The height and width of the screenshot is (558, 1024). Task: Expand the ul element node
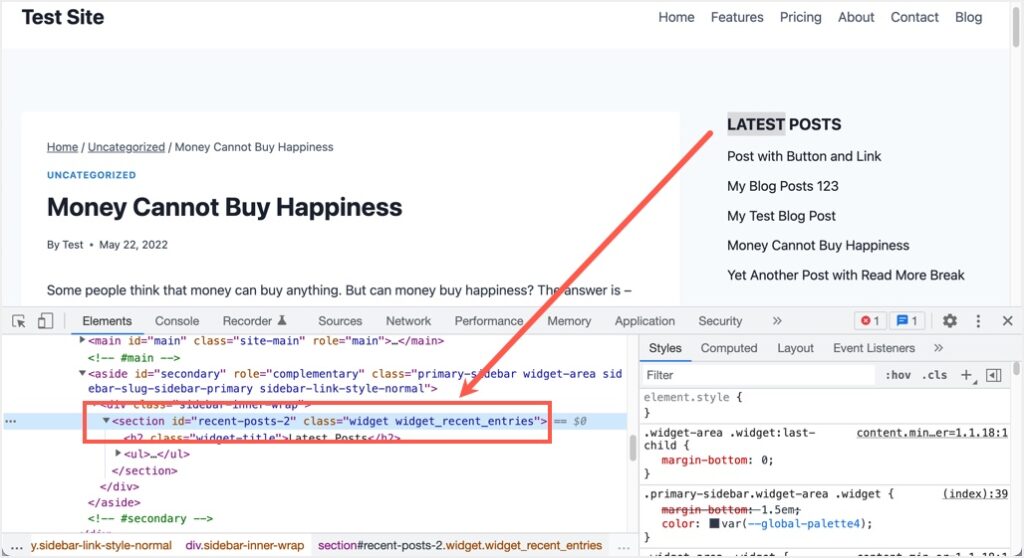[x=120, y=454]
